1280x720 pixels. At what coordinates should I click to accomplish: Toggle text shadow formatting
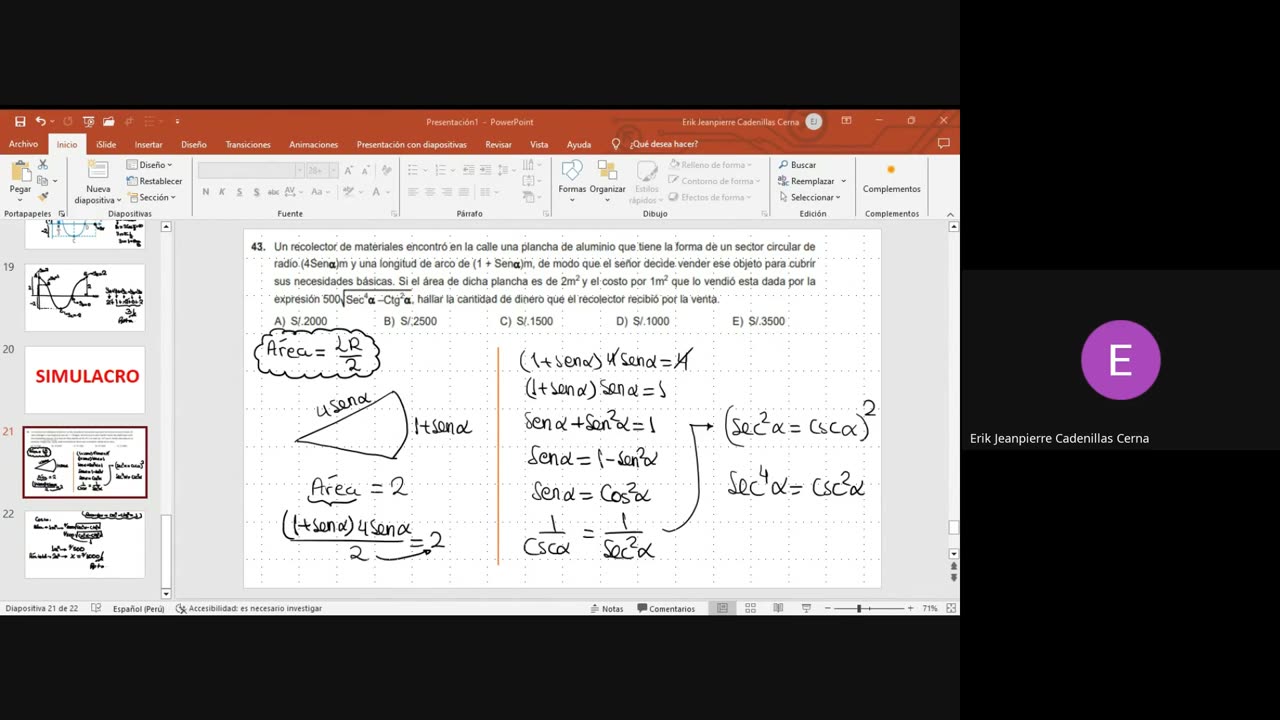[x=256, y=192]
